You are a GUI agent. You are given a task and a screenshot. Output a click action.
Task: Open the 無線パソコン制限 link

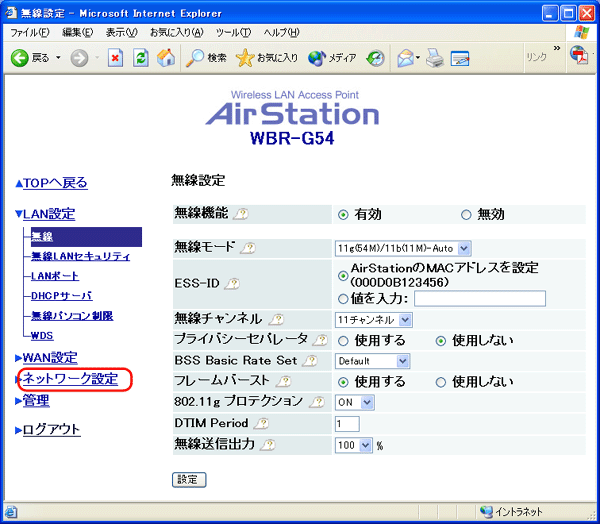click(72, 316)
